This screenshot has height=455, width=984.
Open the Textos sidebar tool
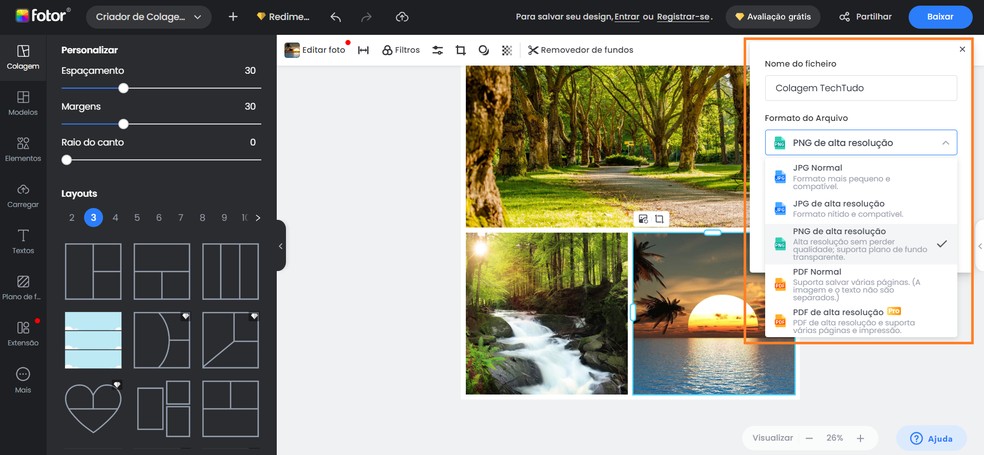pos(23,241)
